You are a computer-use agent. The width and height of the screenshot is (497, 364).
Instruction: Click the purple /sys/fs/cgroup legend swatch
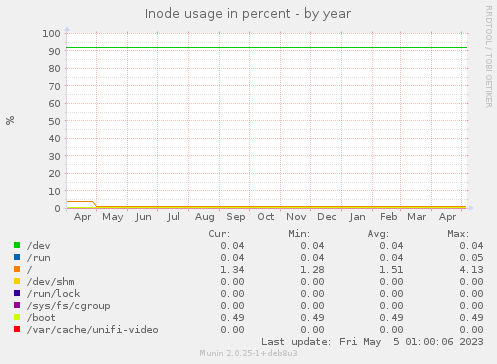pyautogui.click(x=17, y=305)
